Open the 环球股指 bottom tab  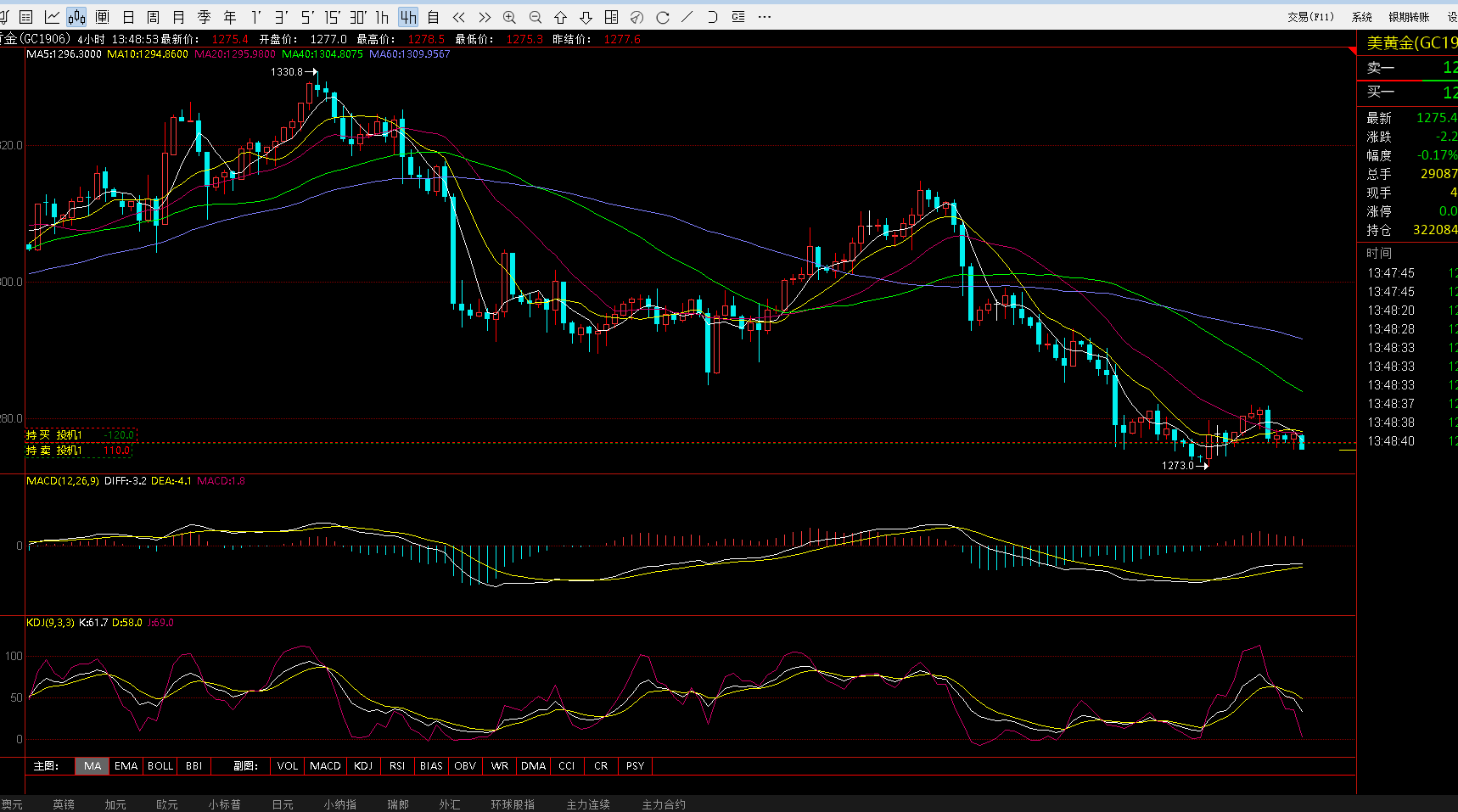[513, 804]
